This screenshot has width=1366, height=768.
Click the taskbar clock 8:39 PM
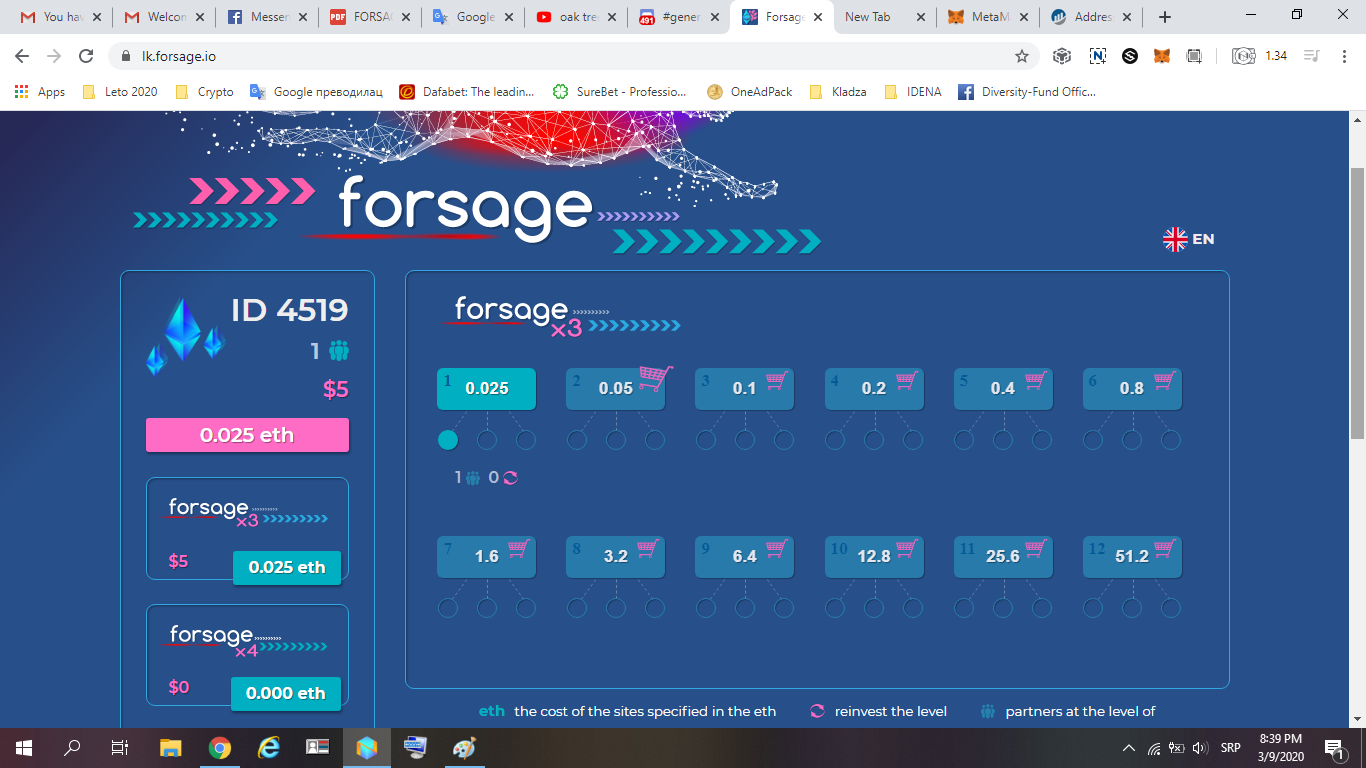pyautogui.click(x=1281, y=747)
